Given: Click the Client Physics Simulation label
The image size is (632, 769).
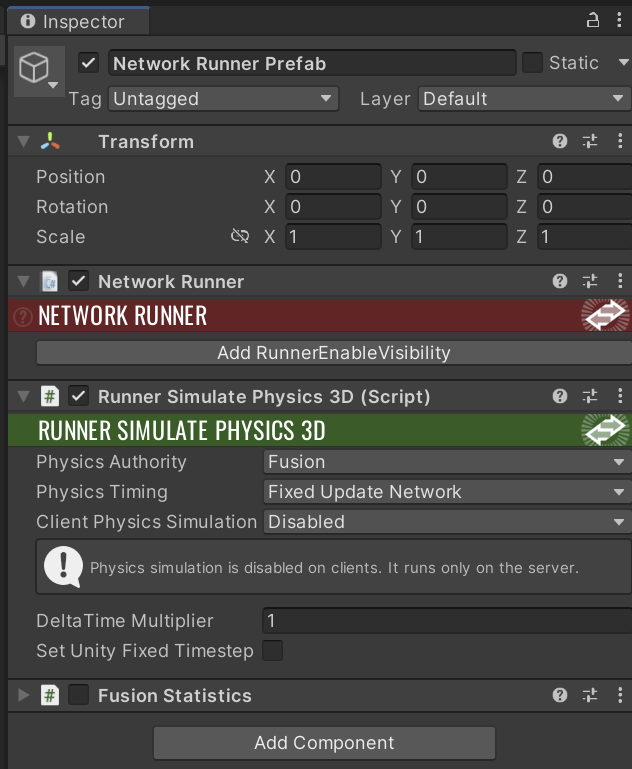Looking at the screenshot, I should (x=147, y=522).
